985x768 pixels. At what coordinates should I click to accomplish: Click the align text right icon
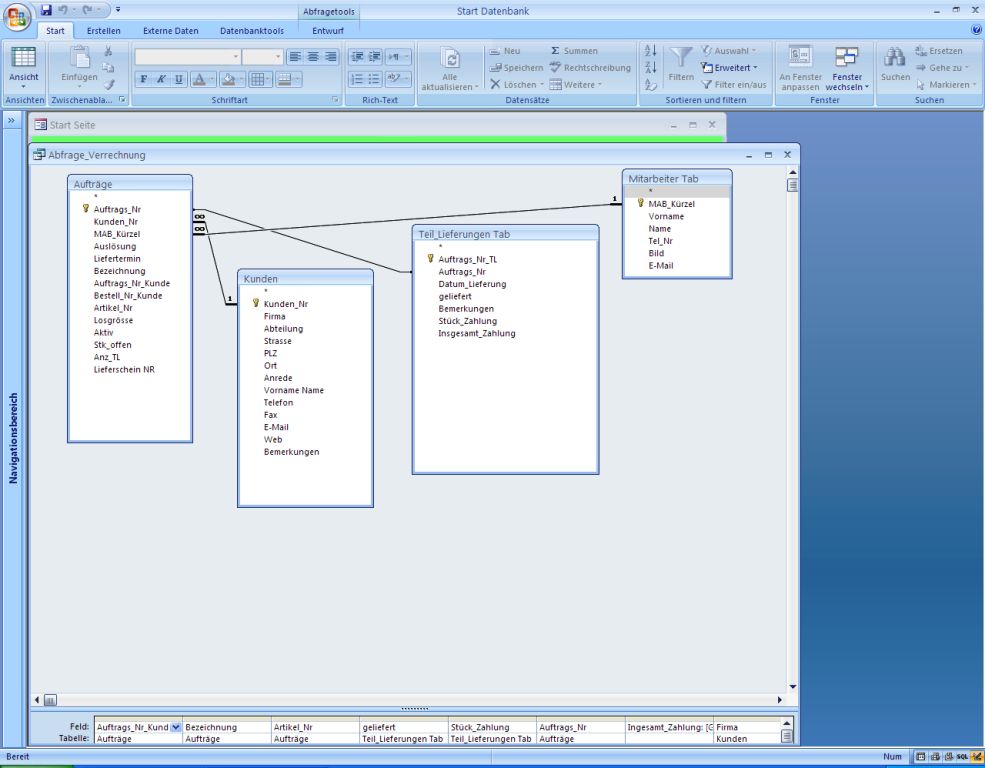point(330,57)
